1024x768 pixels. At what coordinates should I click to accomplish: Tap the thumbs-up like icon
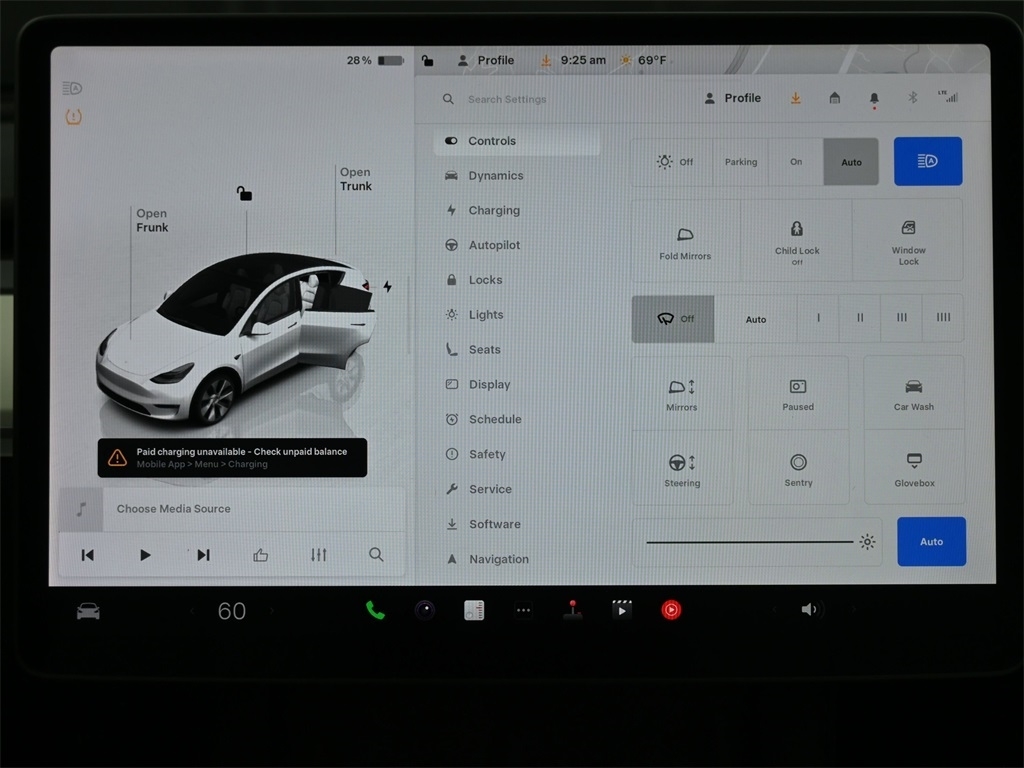click(261, 555)
